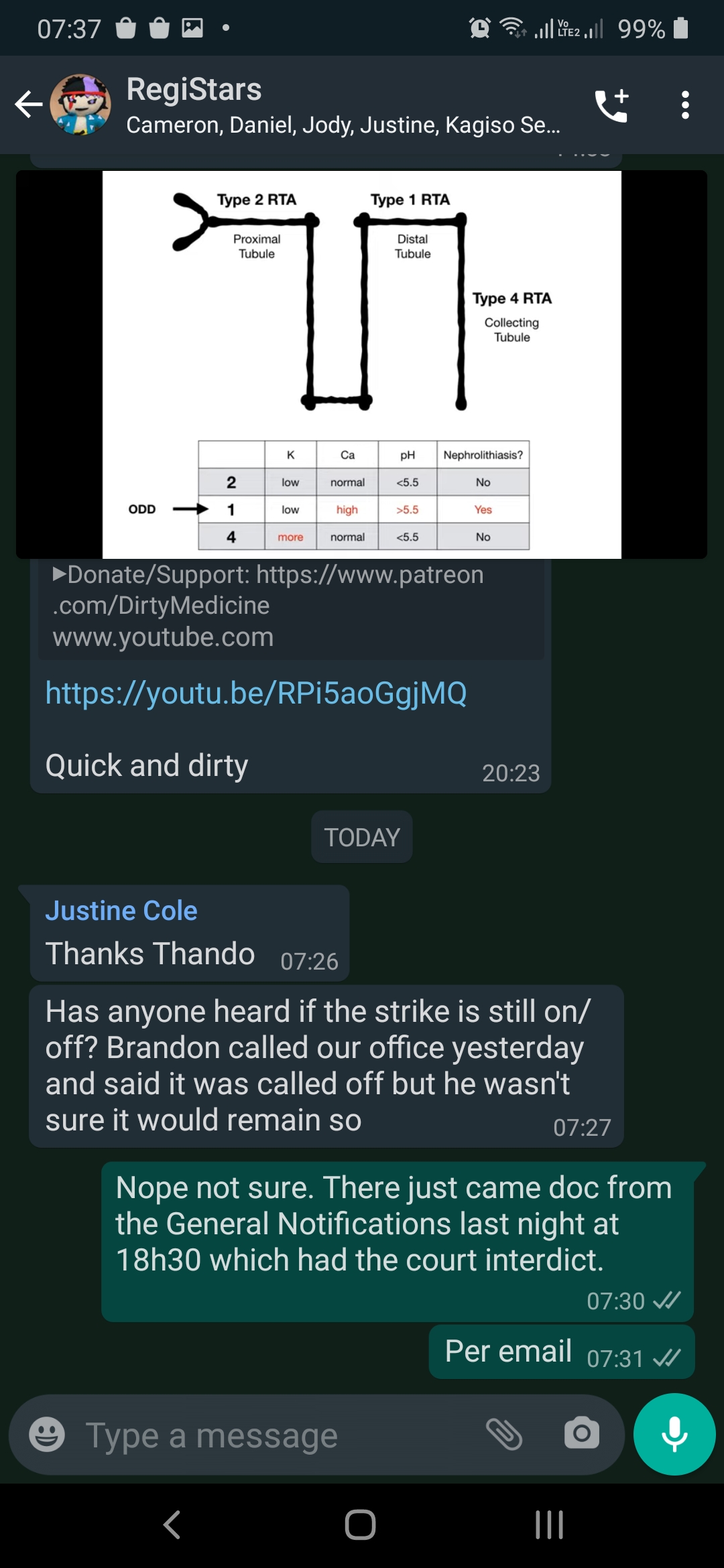Image resolution: width=724 pixels, height=1568 pixels.
Task: Open RegiStars group info from title
Action: point(194,89)
